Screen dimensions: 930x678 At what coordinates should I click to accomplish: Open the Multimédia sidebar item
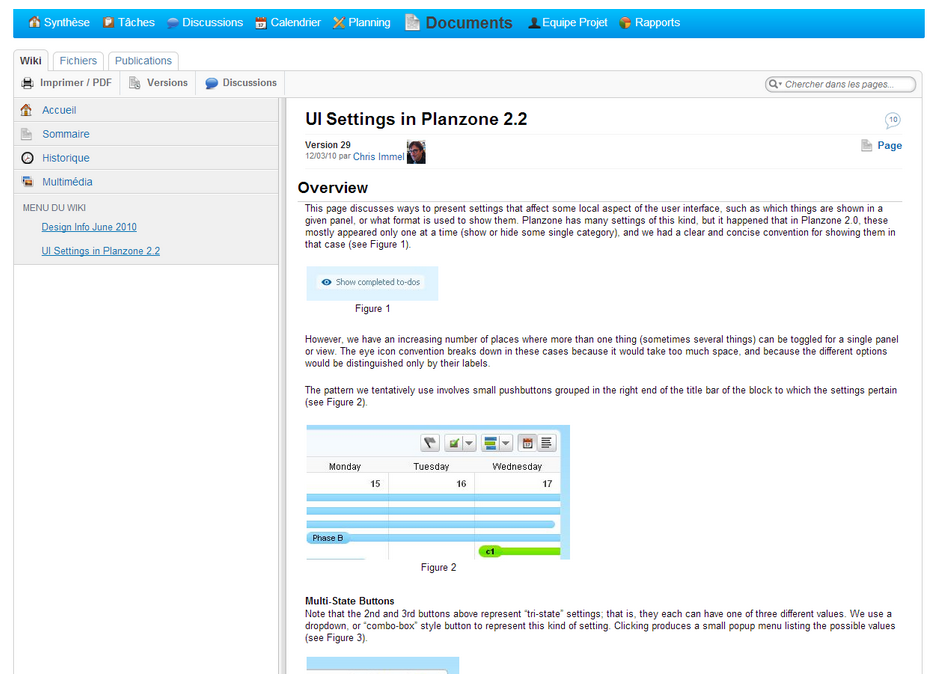pyautogui.click(x=67, y=182)
